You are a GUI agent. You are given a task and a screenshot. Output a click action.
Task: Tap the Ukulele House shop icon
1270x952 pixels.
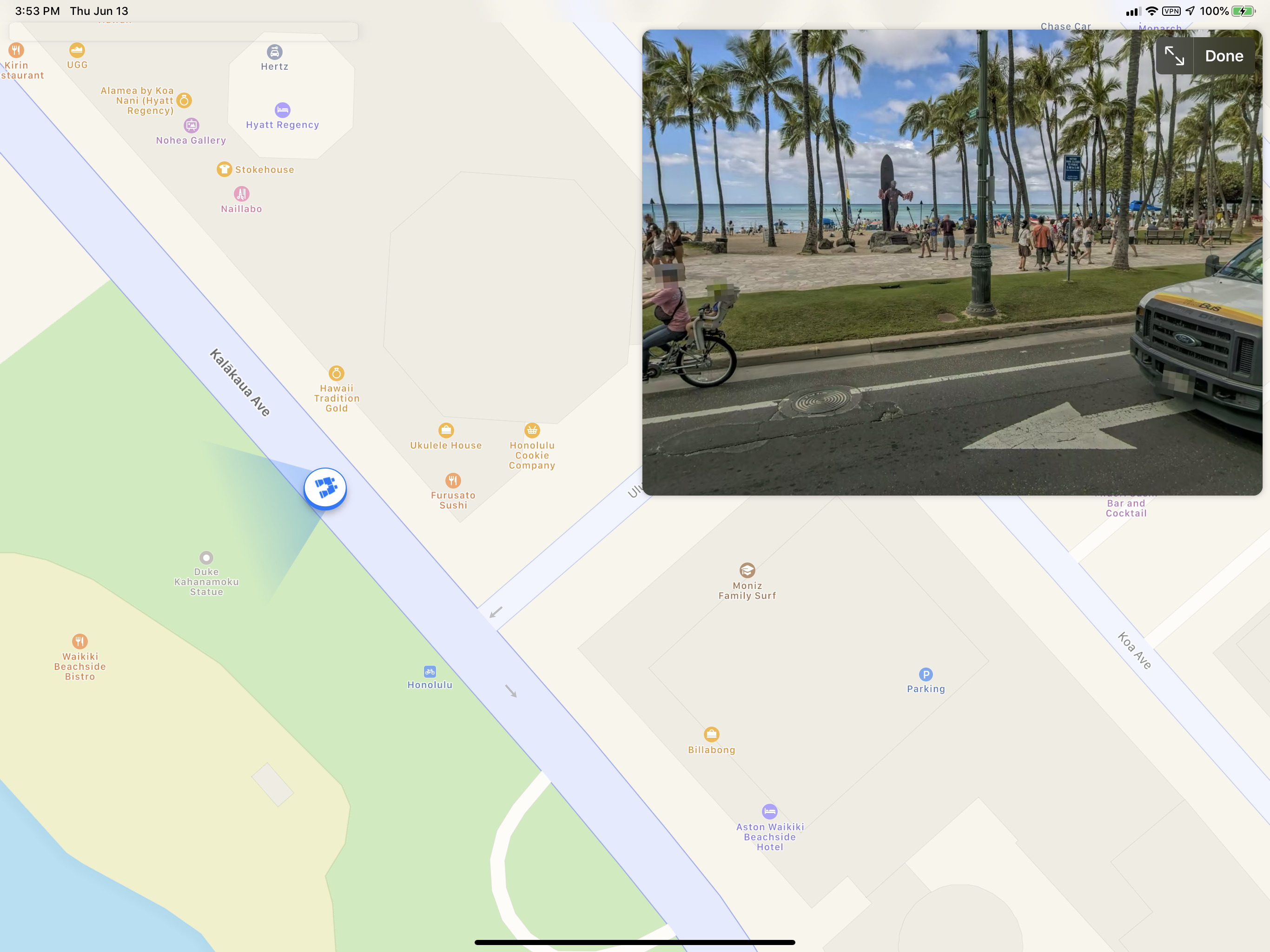point(446,430)
